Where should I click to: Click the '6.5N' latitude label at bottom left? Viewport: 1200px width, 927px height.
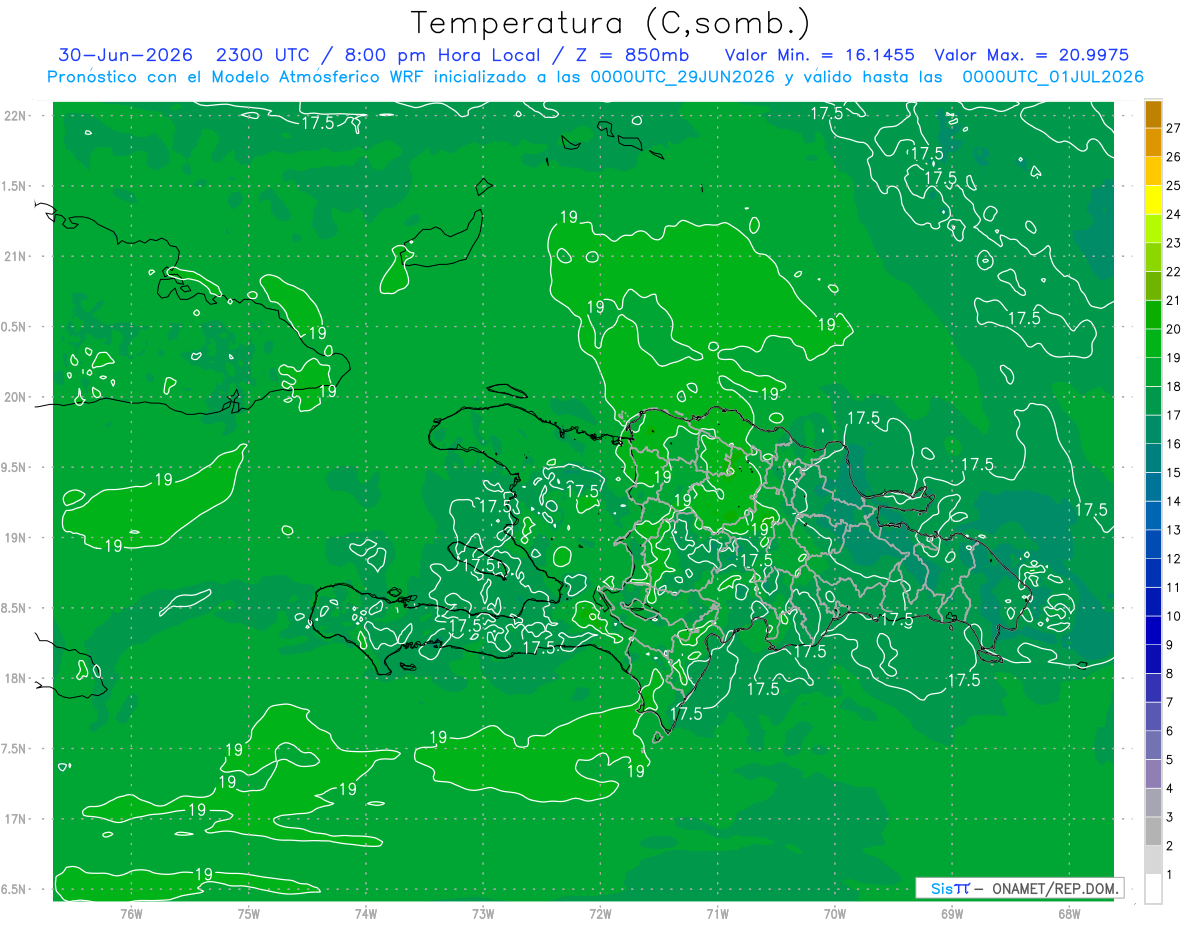(15, 890)
